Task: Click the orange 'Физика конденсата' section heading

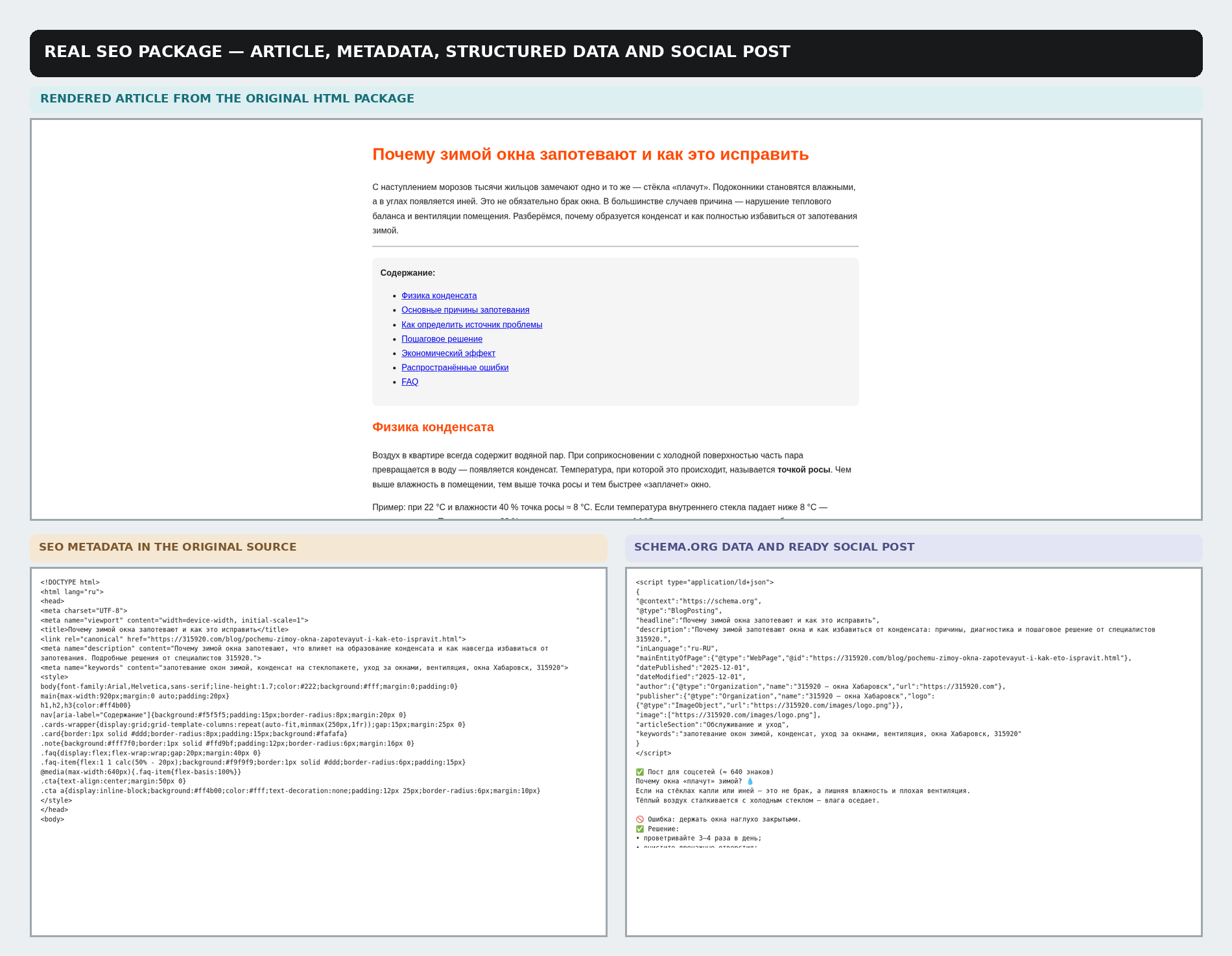Action: click(433, 427)
